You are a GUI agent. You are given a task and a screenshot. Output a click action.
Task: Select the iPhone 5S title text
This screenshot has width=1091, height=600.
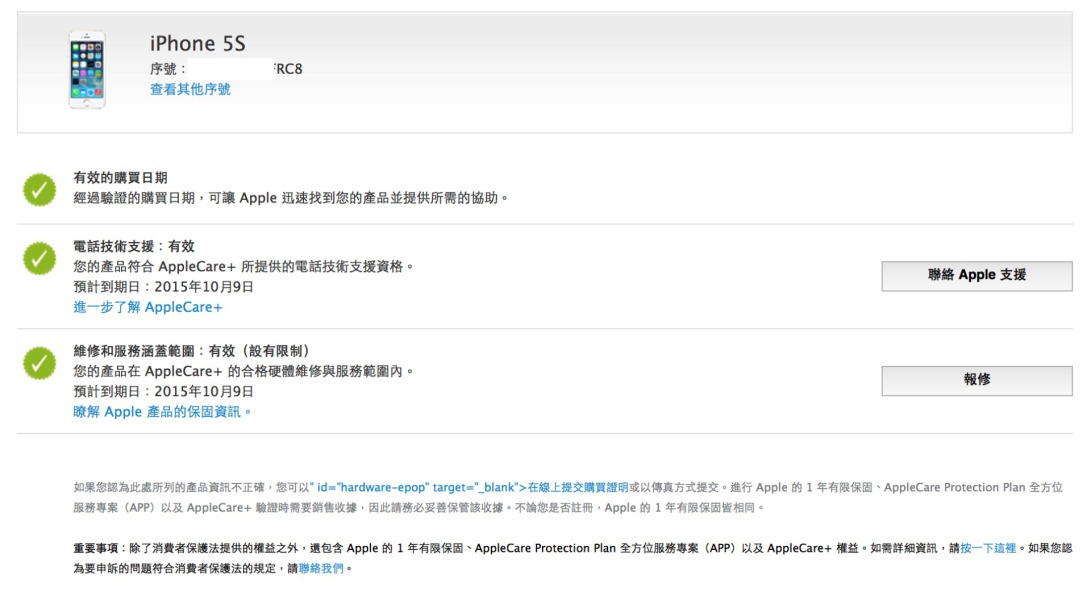click(x=198, y=44)
